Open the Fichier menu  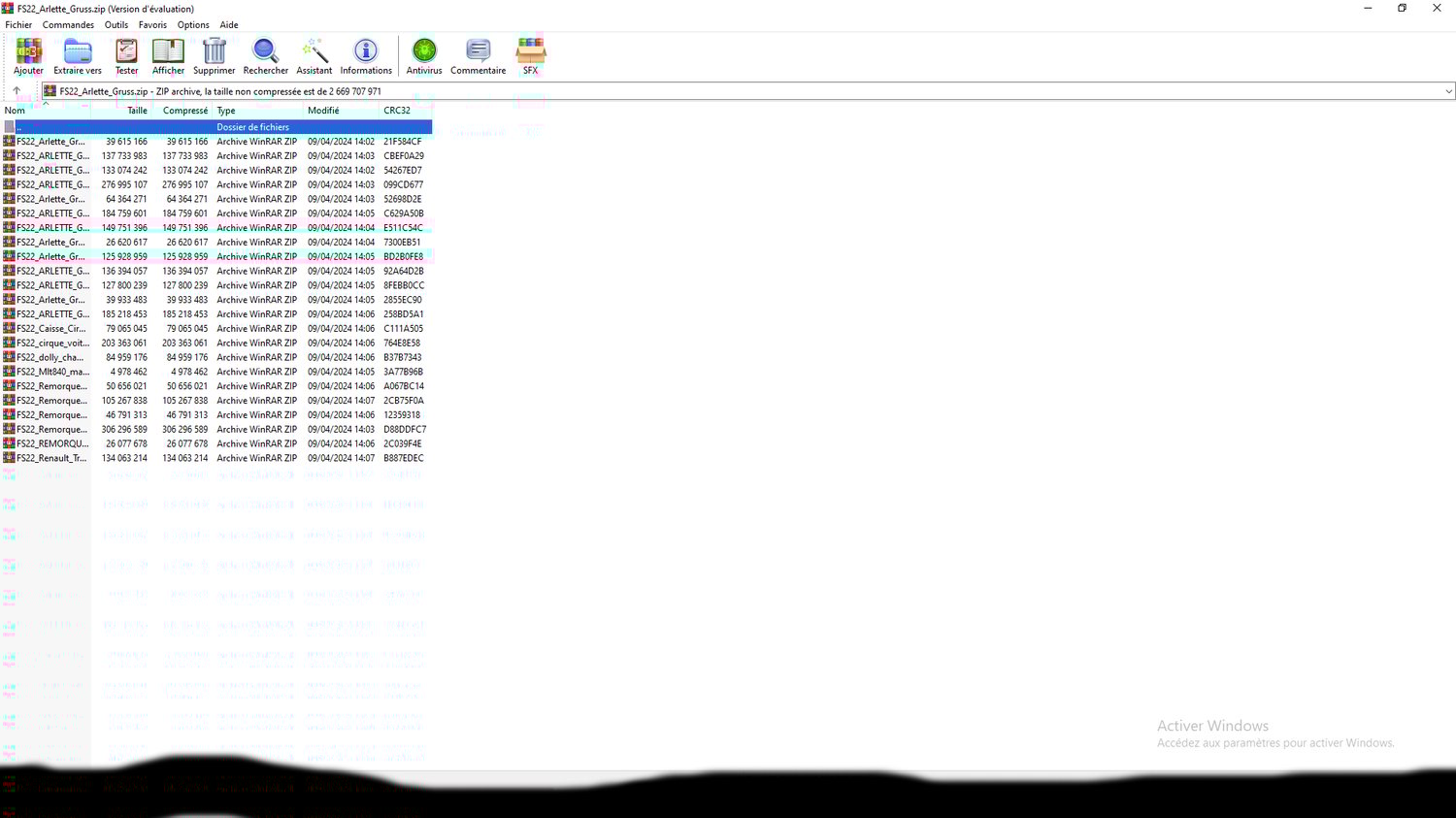18,25
